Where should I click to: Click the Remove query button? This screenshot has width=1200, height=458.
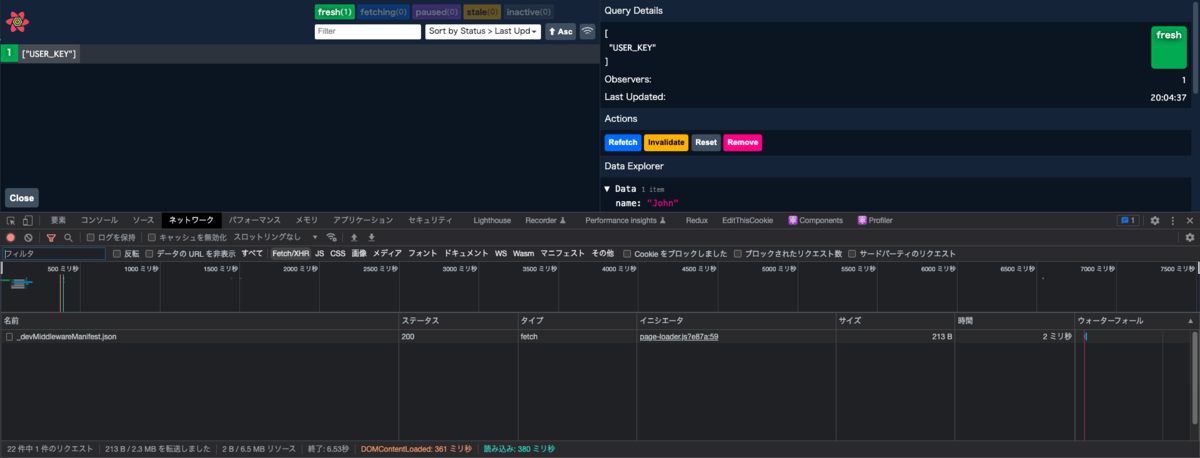[742, 143]
